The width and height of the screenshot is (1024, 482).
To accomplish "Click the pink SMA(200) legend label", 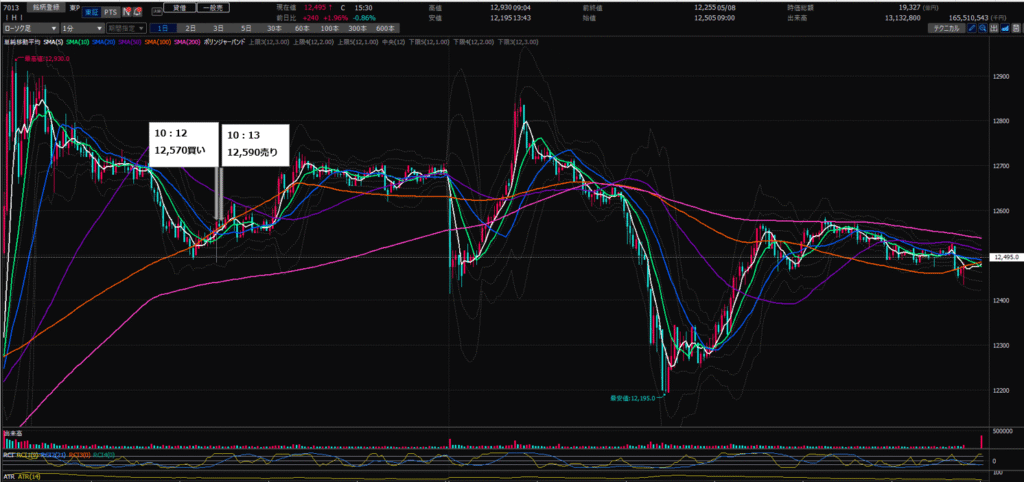I will [x=187, y=42].
